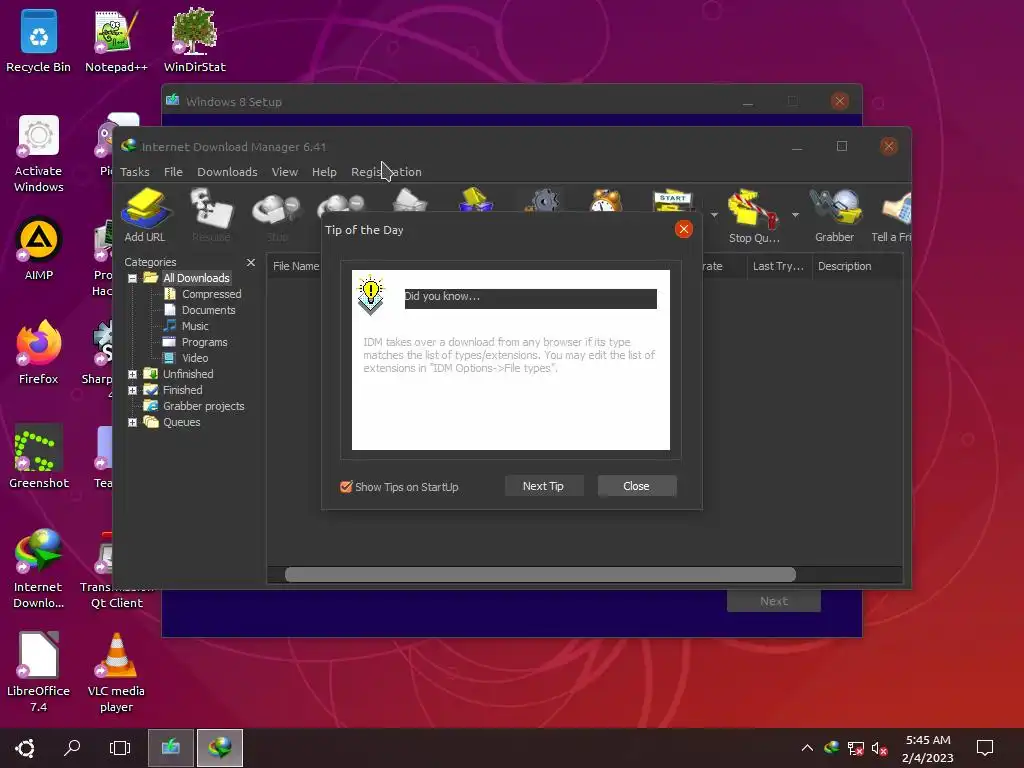Image resolution: width=1024 pixels, height=768 pixels.
Task: Click the Description column header
Action: pos(857,266)
